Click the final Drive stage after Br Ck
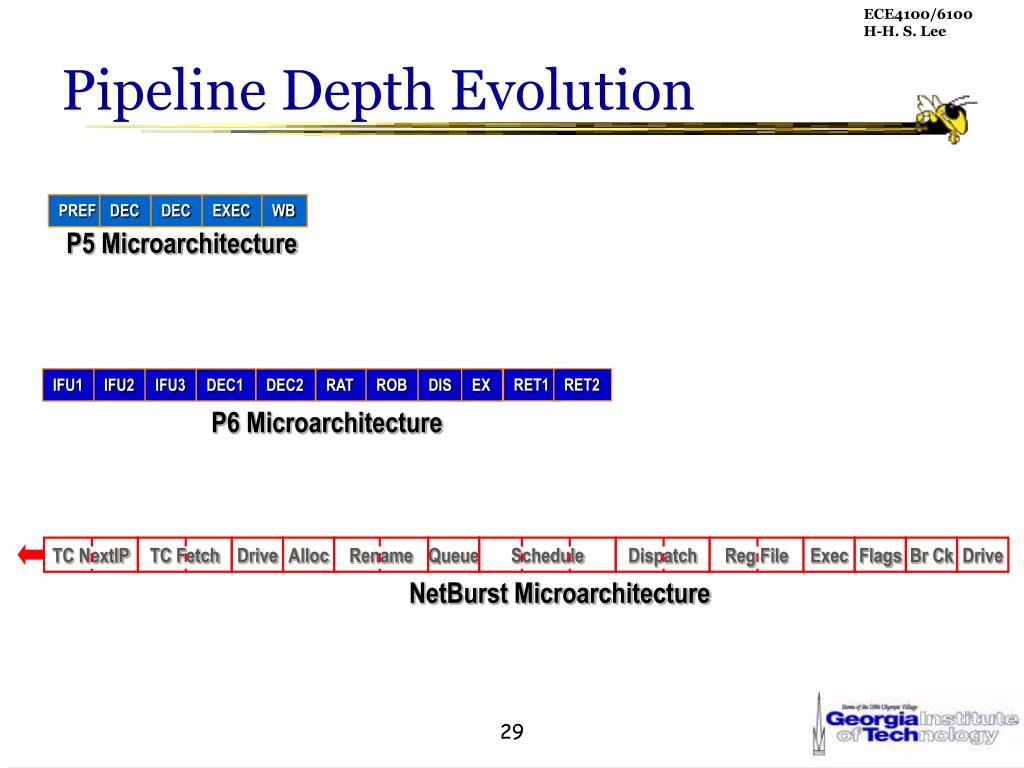Screen dimensions: 1024x768 tap(983, 555)
